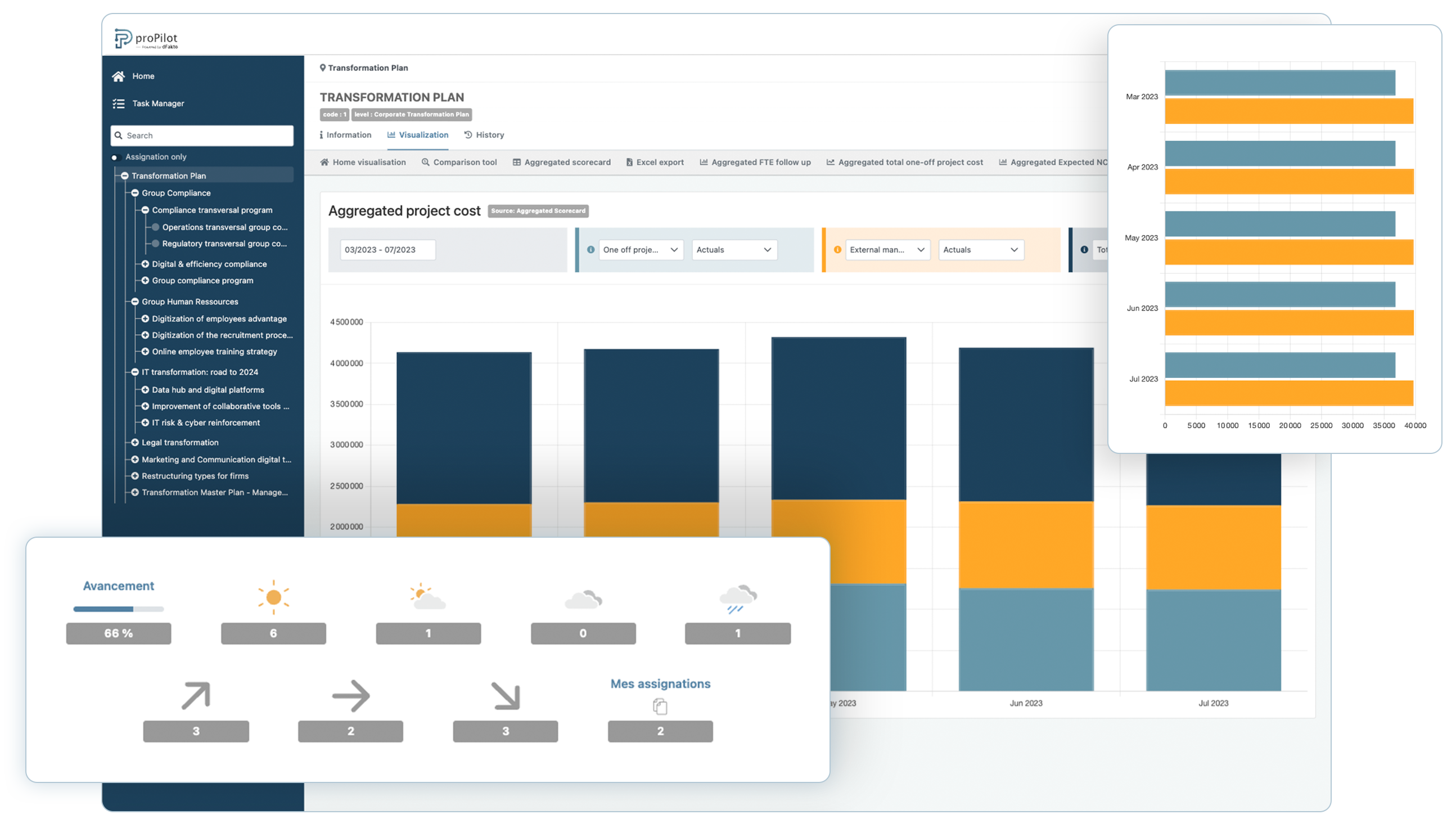Select Operations transversal group co... tree item

(224, 227)
